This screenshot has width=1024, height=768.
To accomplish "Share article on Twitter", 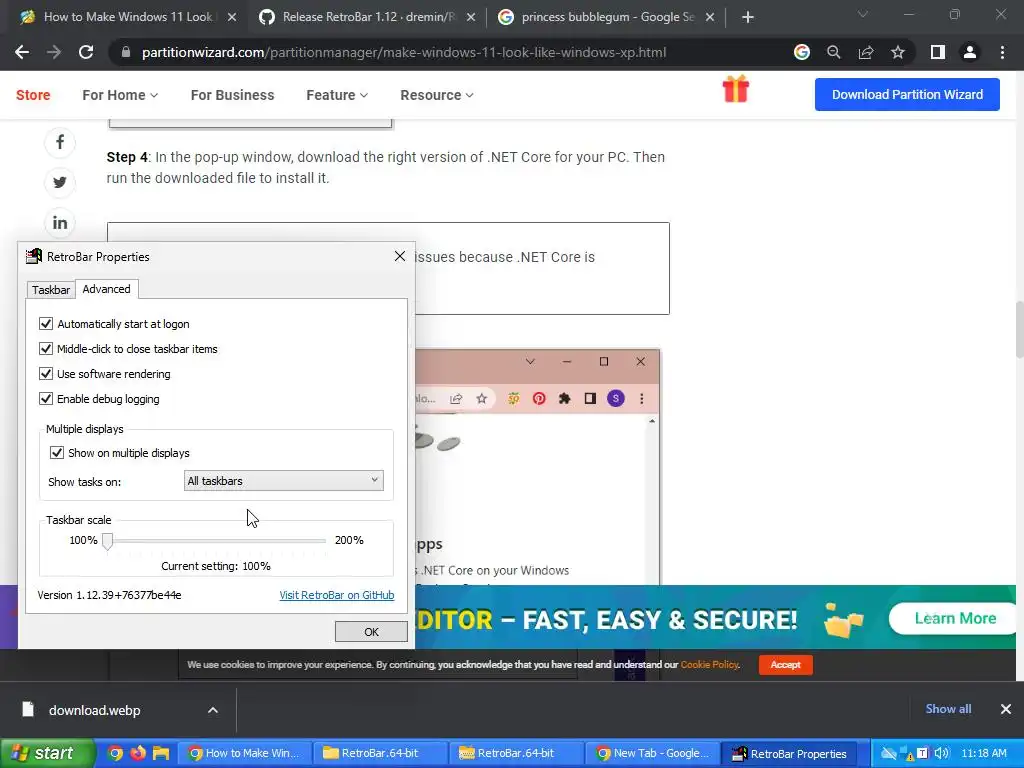I will [x=59, y=183].
